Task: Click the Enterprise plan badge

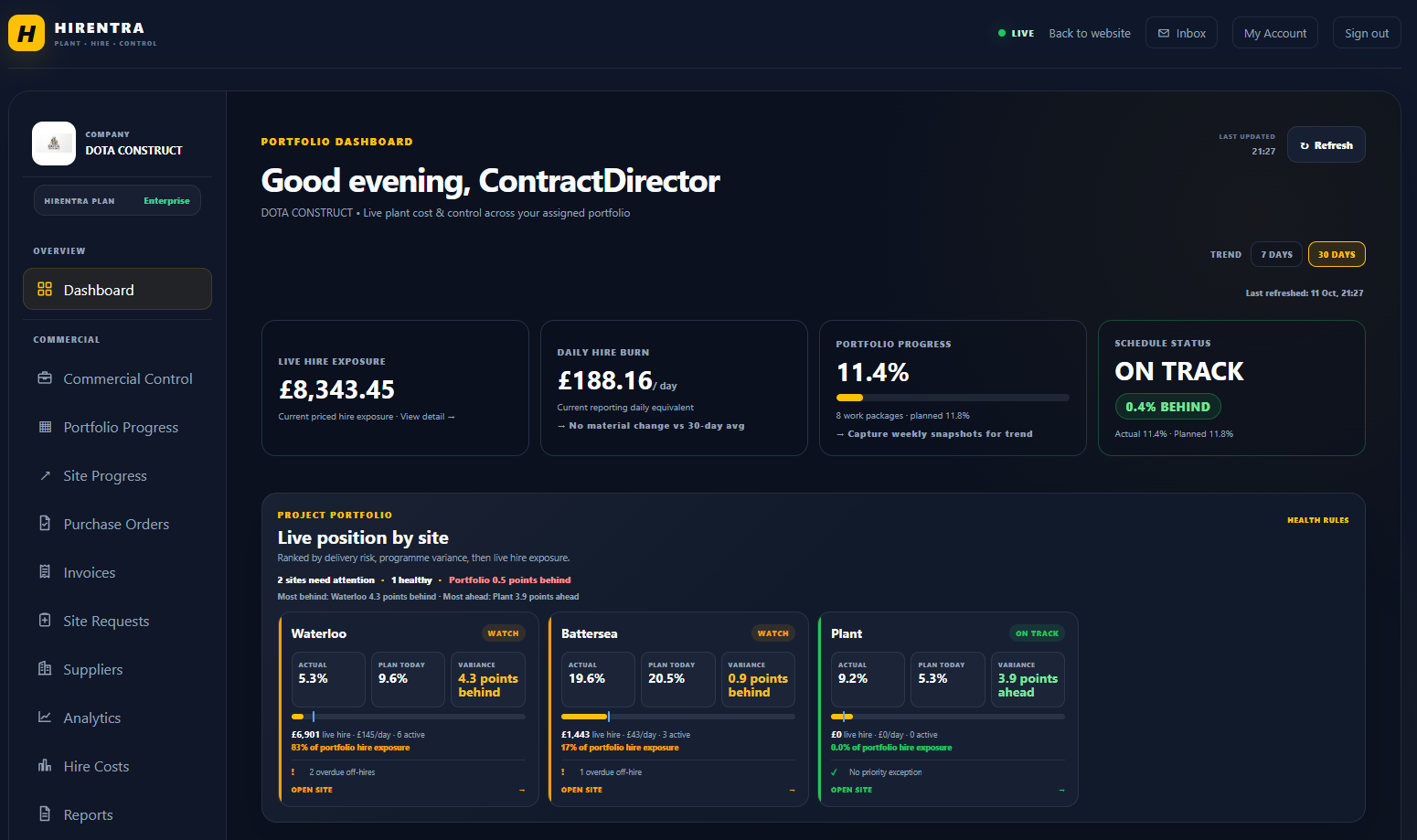Action: 166,201
